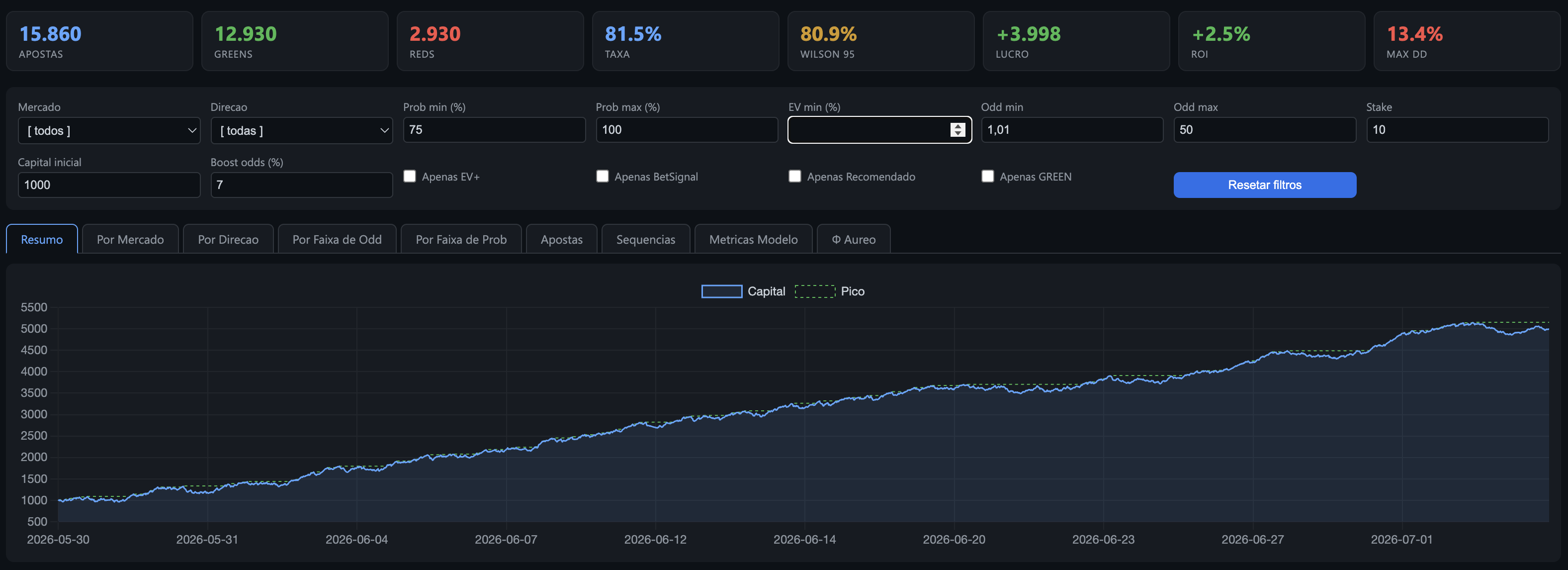
Task: Click the Odd min field
Action: pyautogui.click(x=1072, y=130)
